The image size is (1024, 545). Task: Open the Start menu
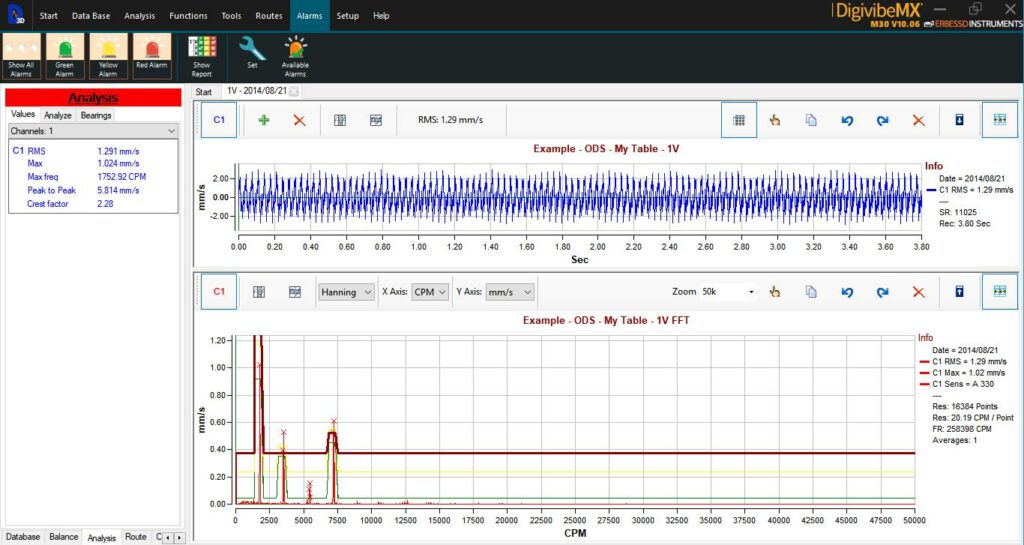point(48,16)
